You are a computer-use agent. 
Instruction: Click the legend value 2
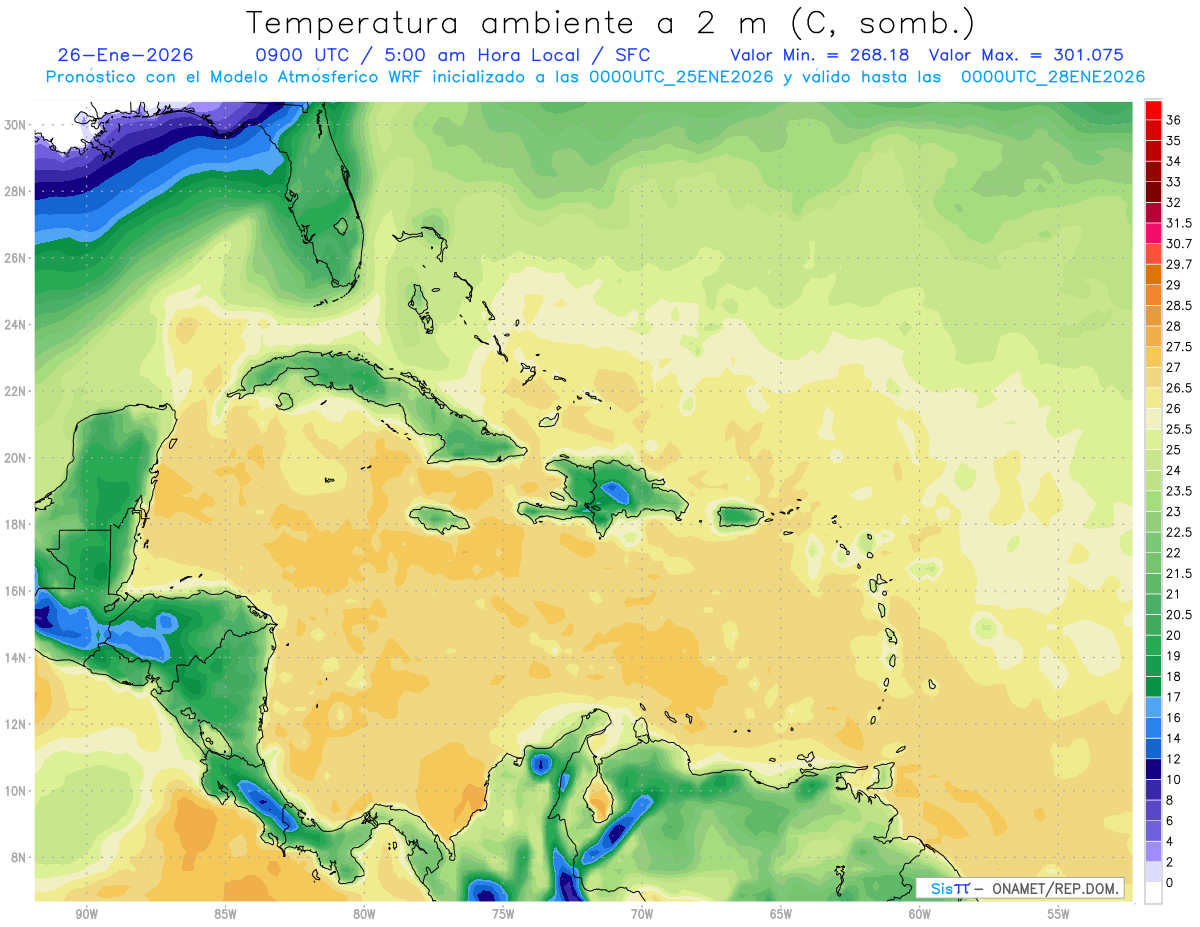(1170, 862)
